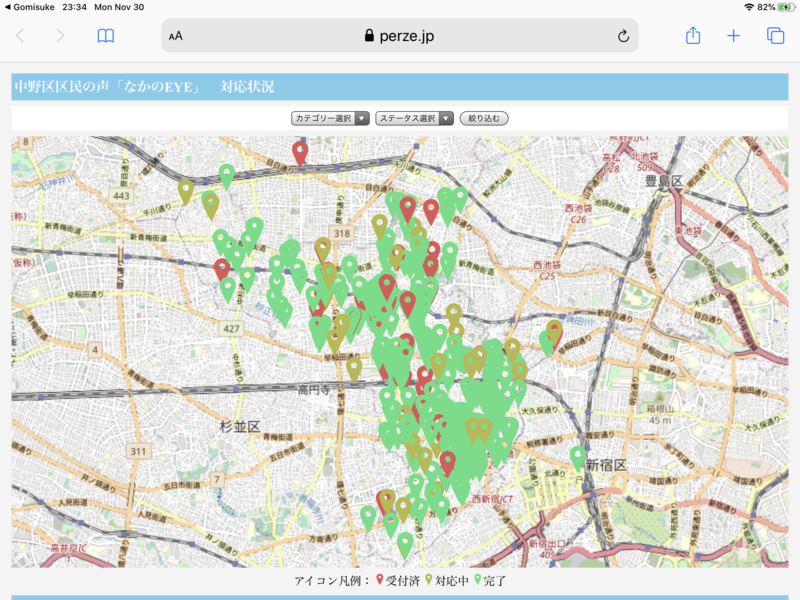Open the AA reader and text size menu

pos(176,36)
